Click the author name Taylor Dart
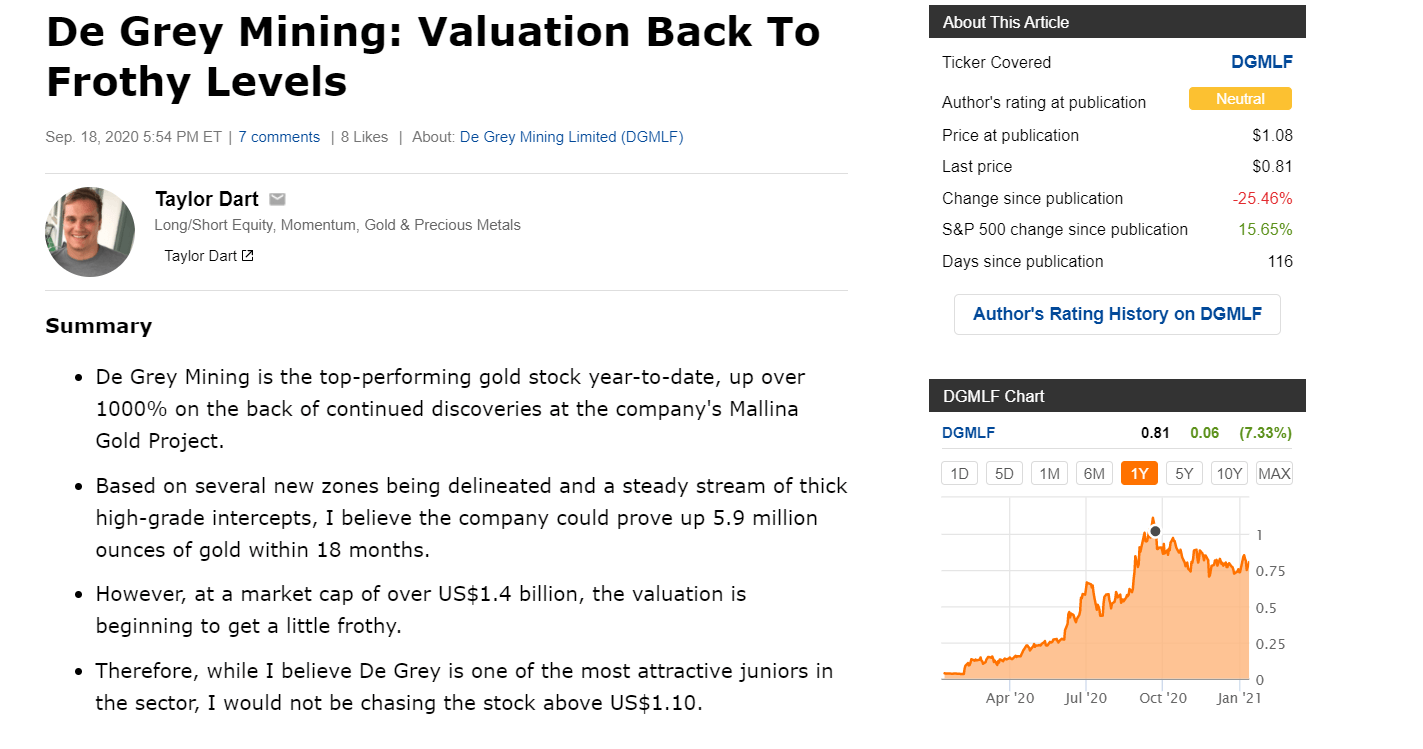1423x749 pixels. click(x=207, y=199)
